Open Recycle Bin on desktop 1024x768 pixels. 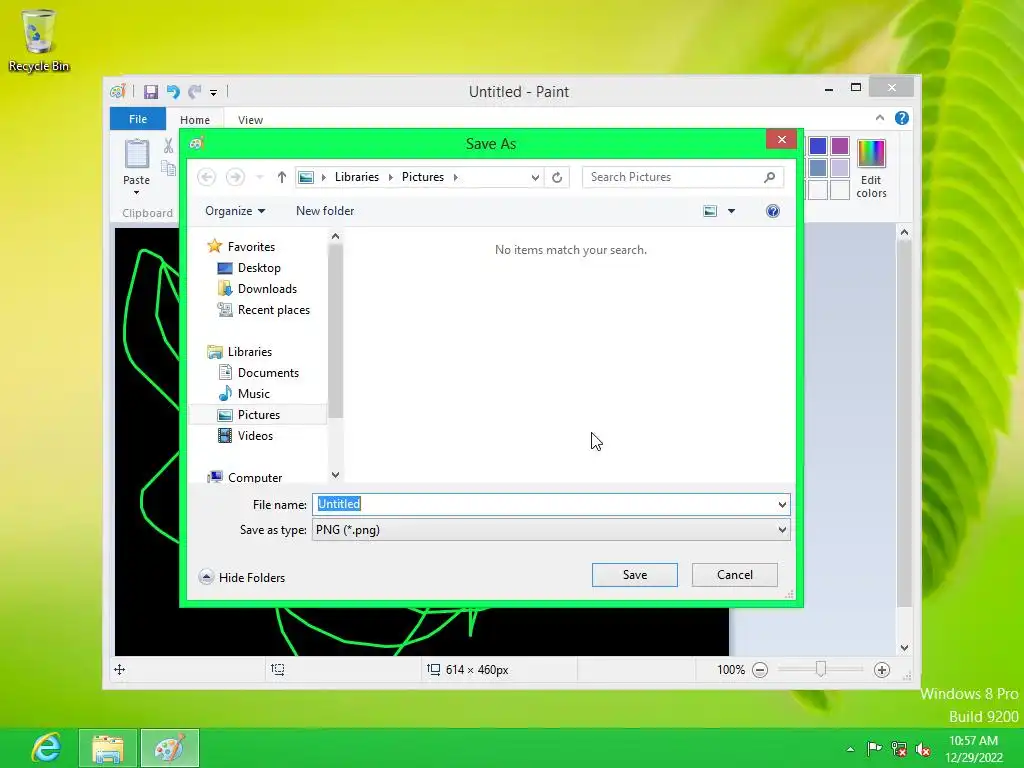pyautogui.click(x=39, y=40)
